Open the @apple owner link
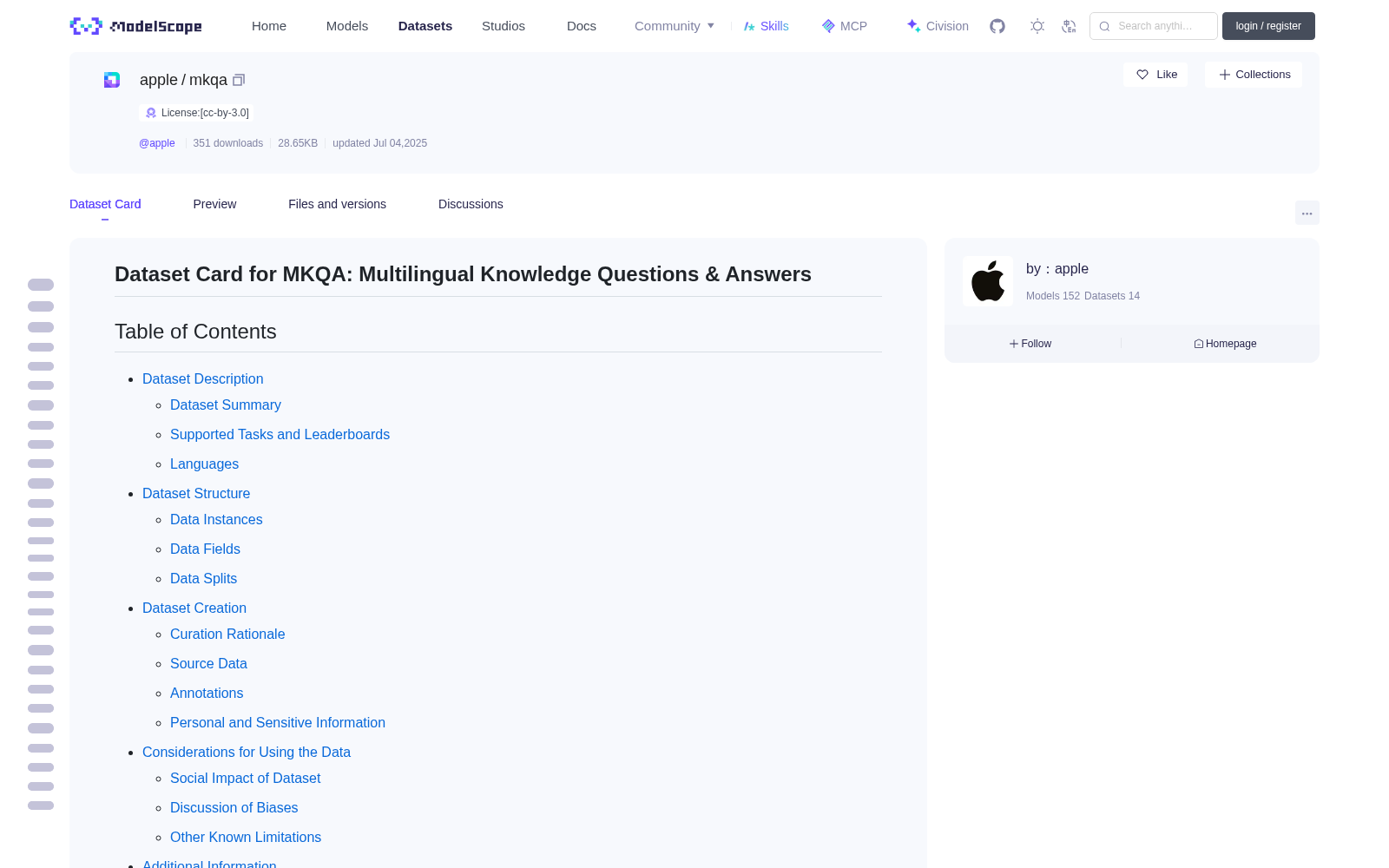1389x868 pixels. point(157,143)
